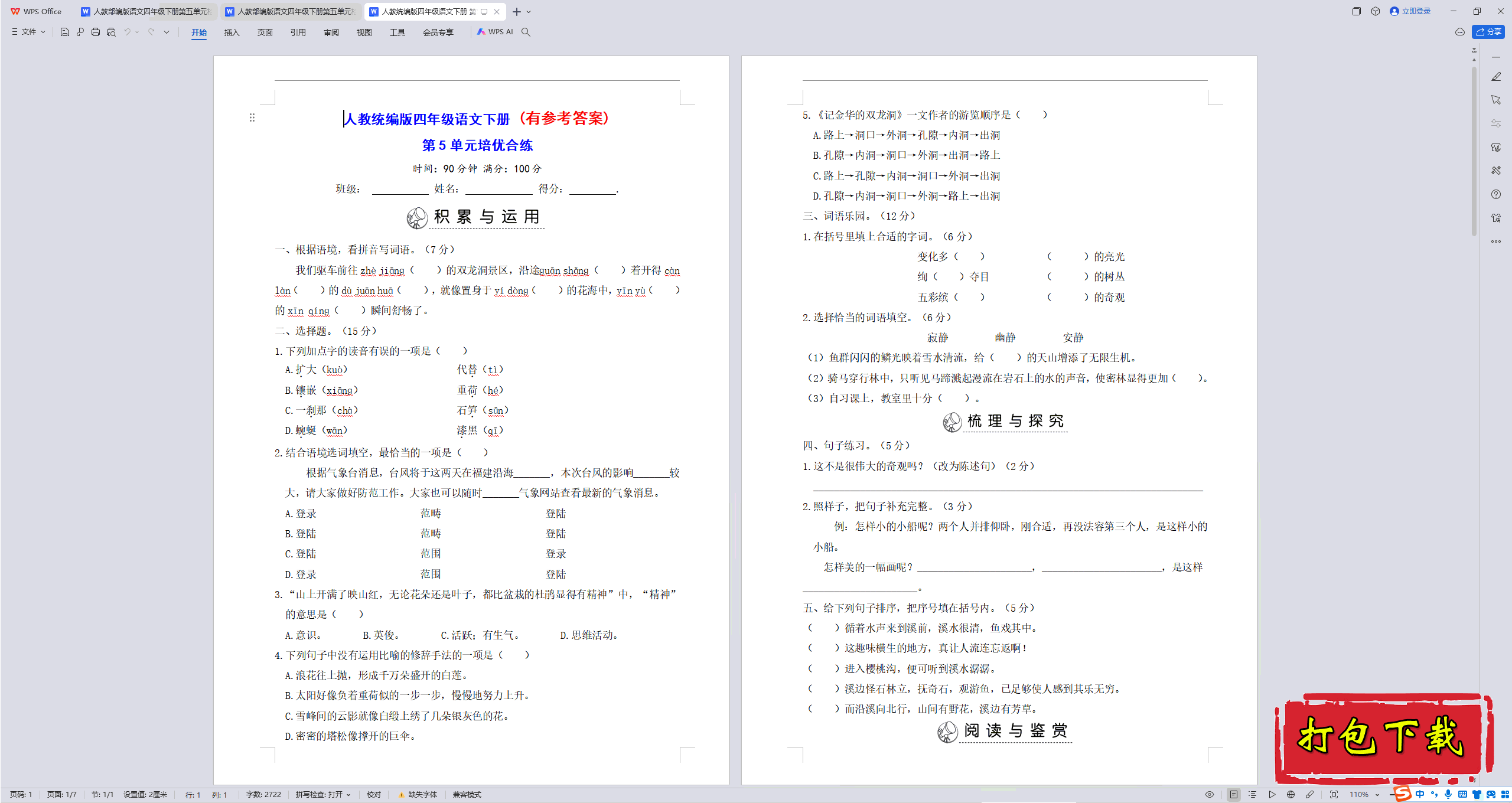The width and height of the screenshot is (1512, 803).
Task: Click the Sogou input method logo
Action: [x=1403, y=794]
